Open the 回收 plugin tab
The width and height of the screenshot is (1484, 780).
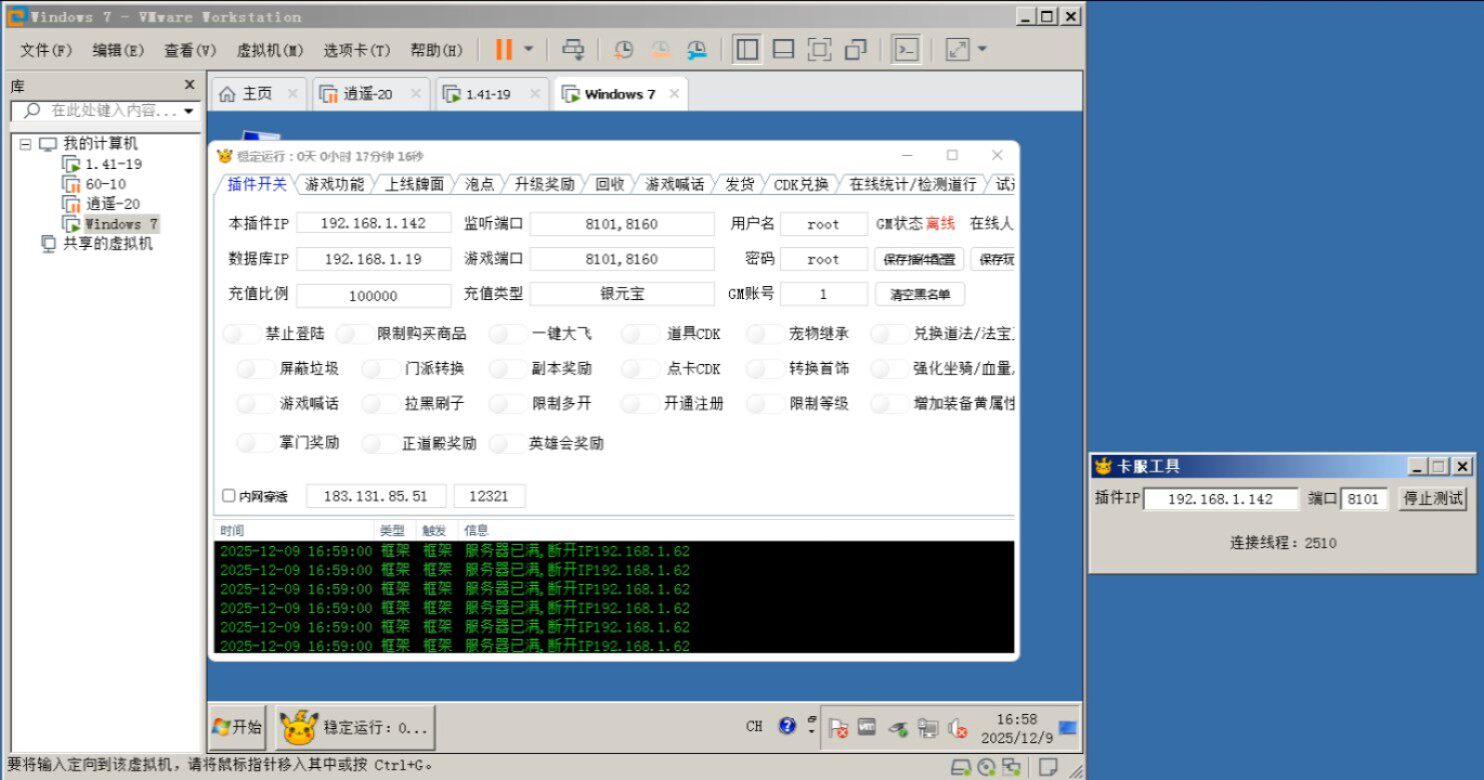click(609, 184)
